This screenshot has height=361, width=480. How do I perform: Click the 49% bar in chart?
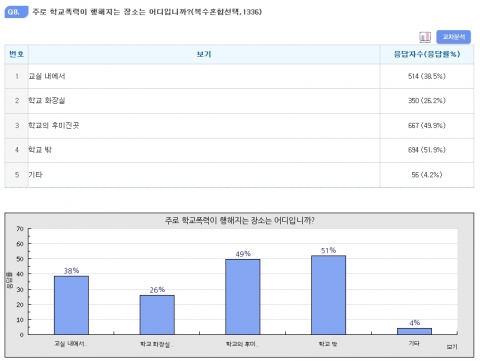(x=243, y=297)
